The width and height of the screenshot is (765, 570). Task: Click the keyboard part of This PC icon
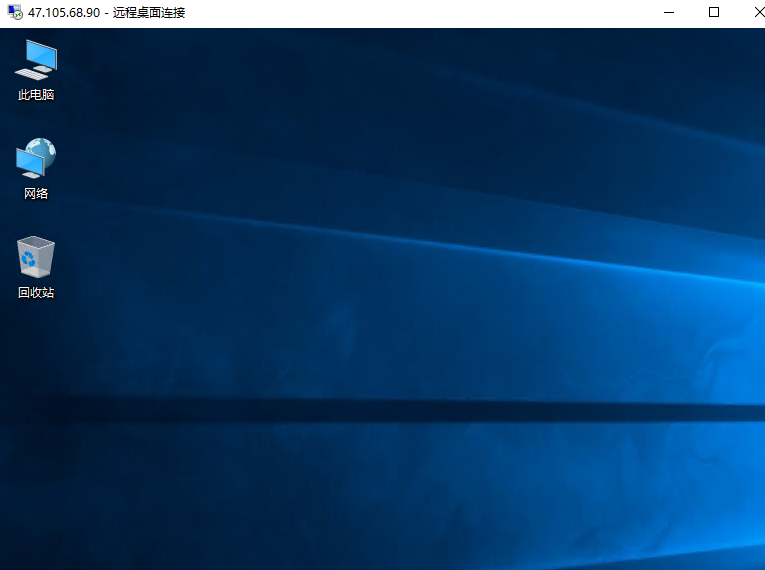click(x=28, y=75)
